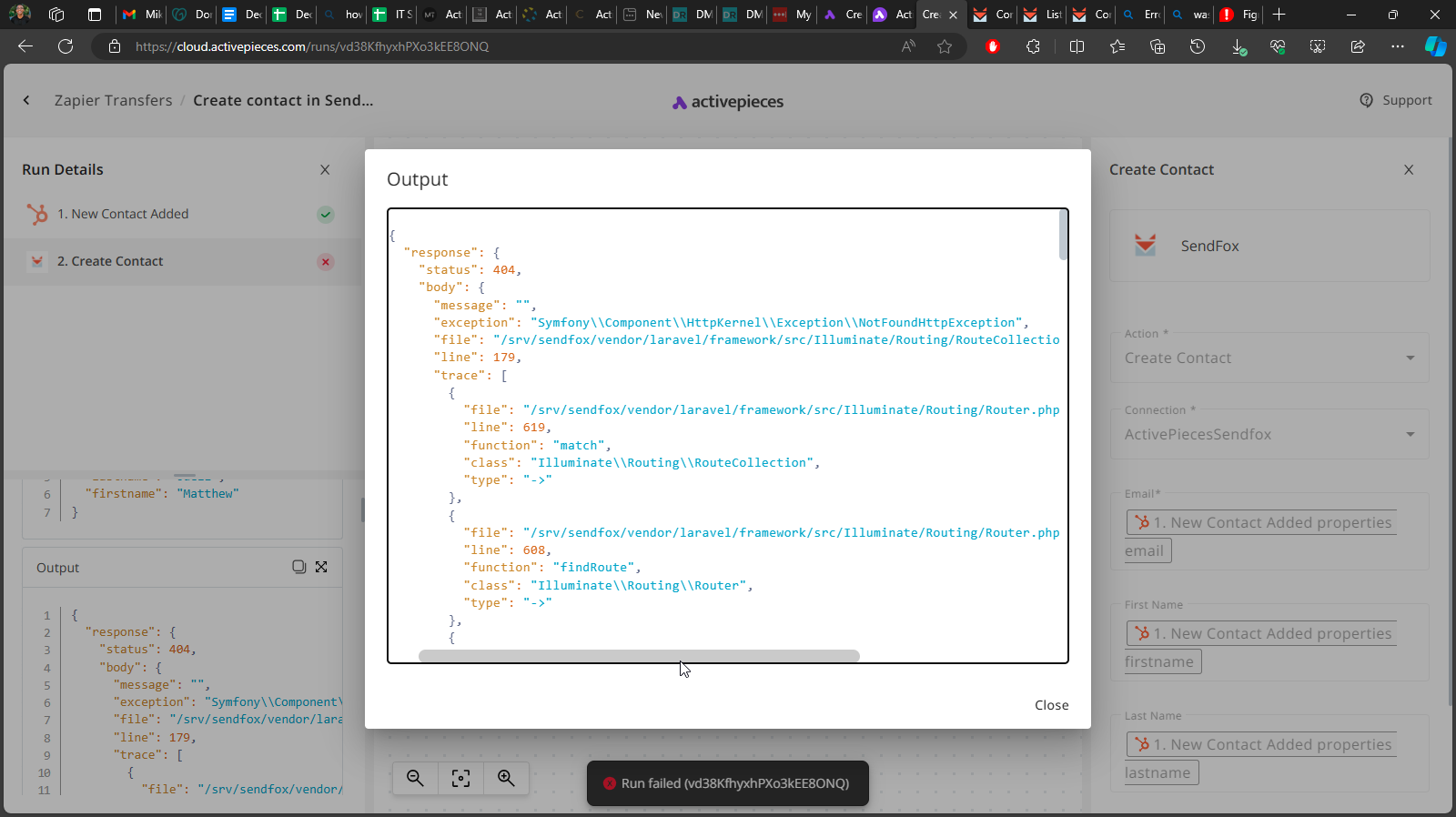Click green success check of New Contact Added
This screenshot has width=1456, height=817.
point(325,215)
